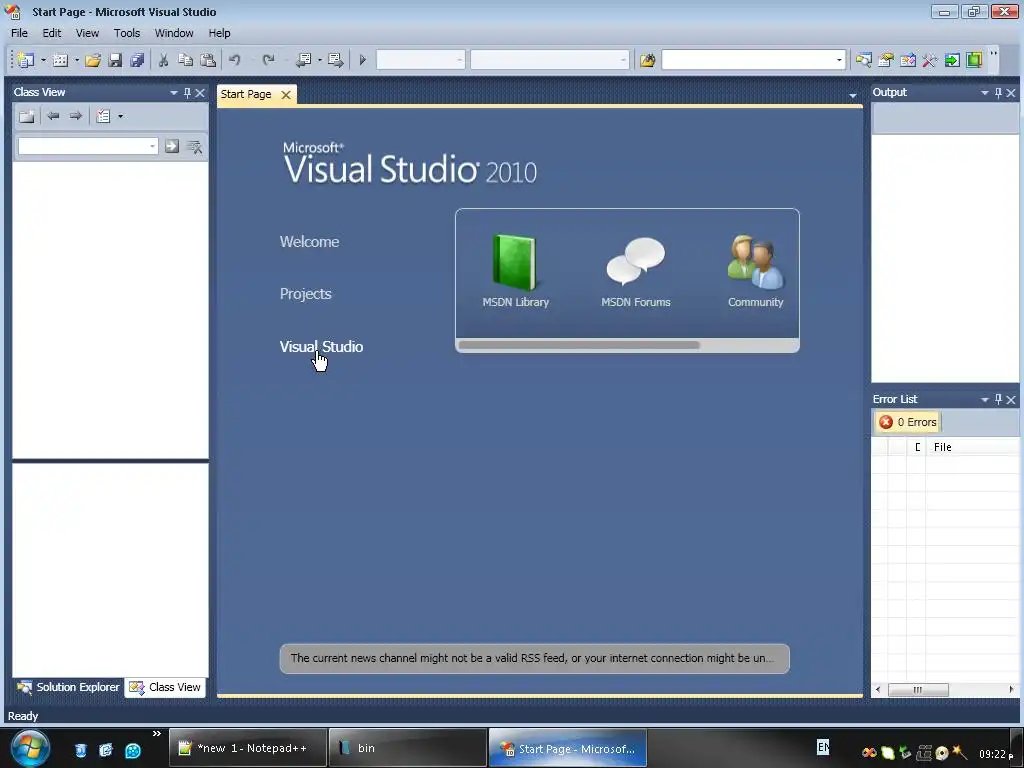Click the Navigate Forward icon

pos(336,60)
